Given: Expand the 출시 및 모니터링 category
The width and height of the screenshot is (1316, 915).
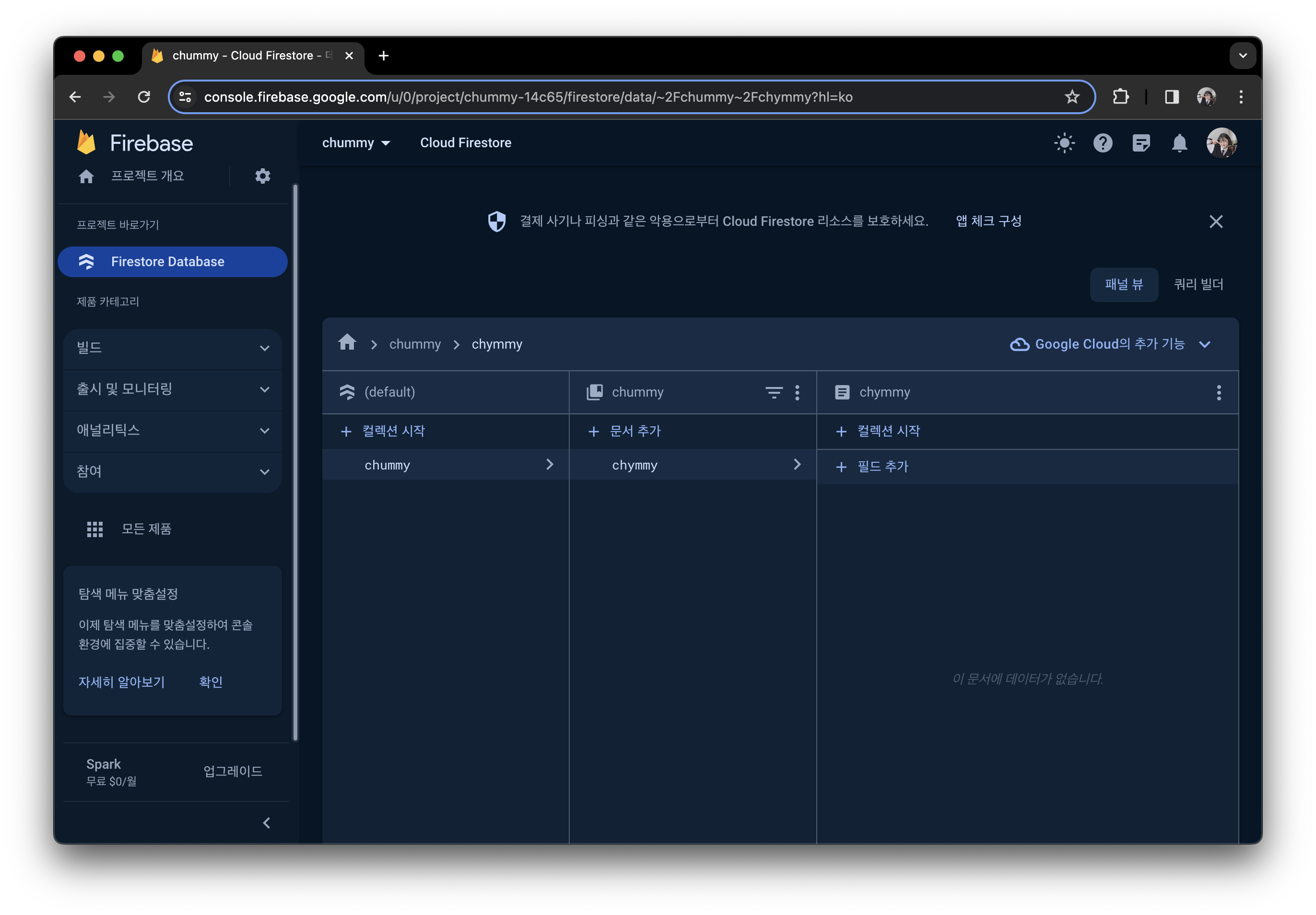Looking at the screenshot, I should [173, 389].
